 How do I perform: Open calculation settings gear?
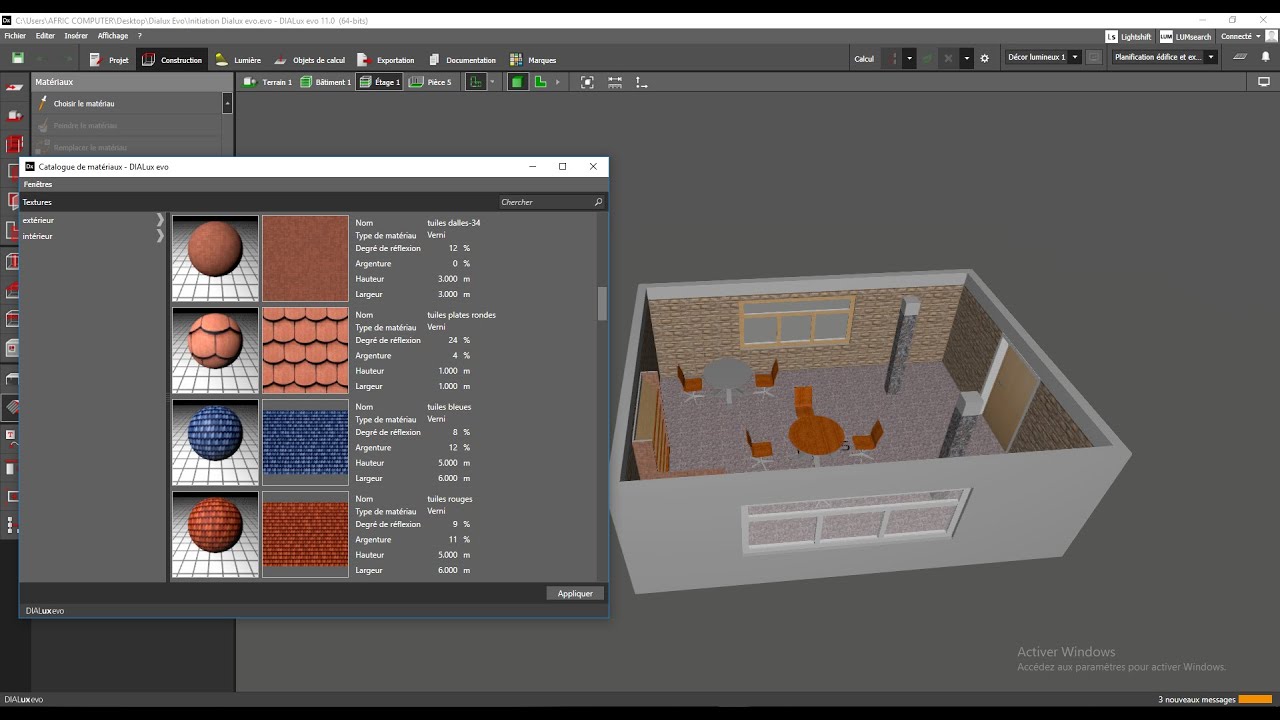click(984, 59)
